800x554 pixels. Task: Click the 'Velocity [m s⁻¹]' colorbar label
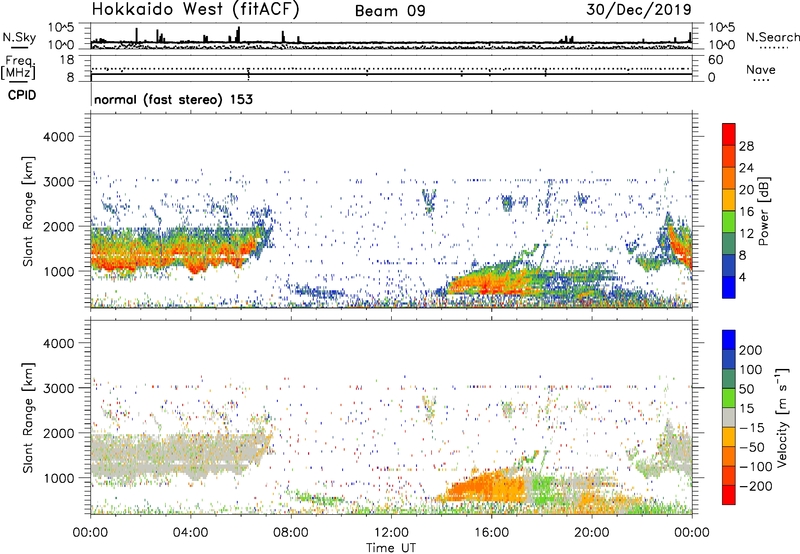coord(782,417)
